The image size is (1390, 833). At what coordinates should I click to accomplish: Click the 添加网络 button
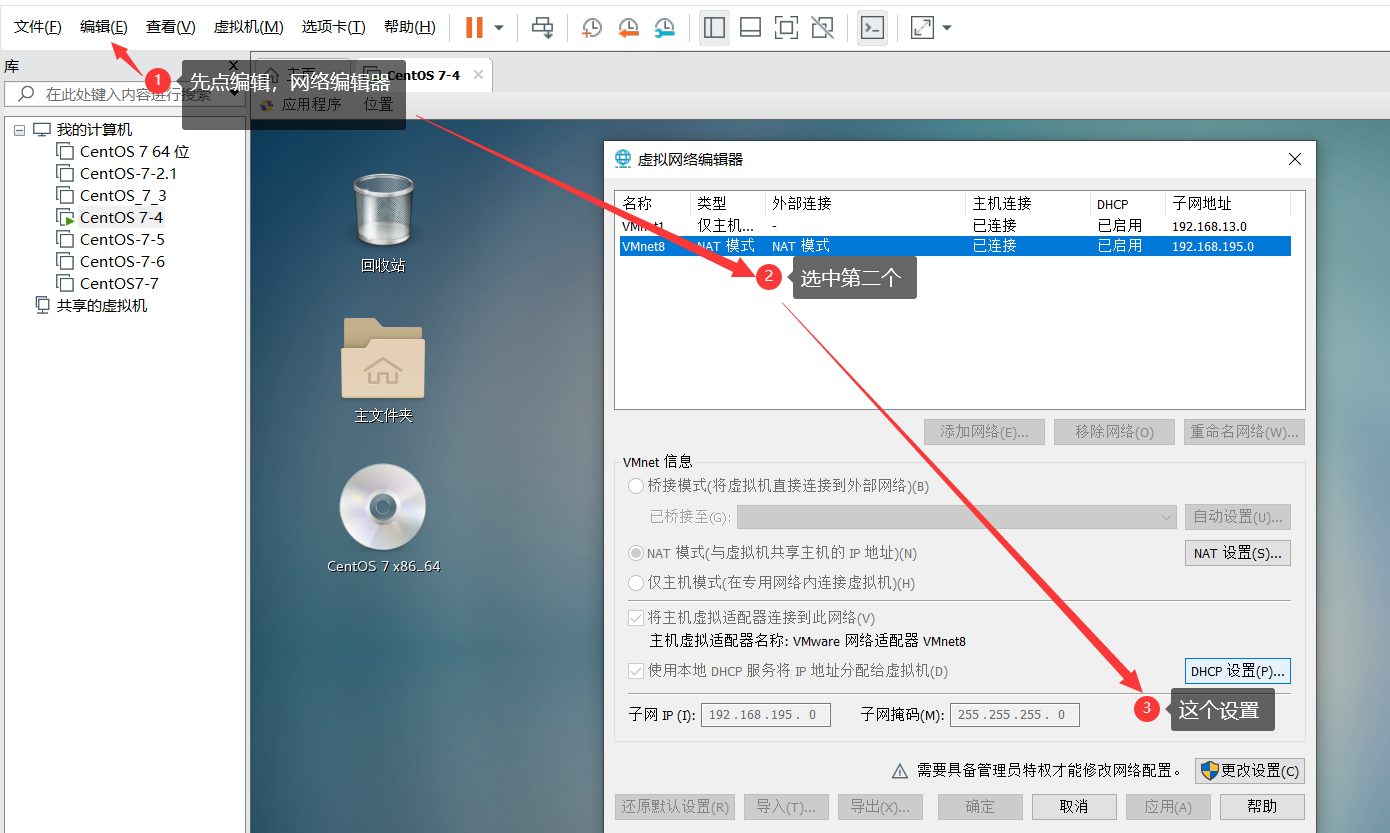point(984,432)
